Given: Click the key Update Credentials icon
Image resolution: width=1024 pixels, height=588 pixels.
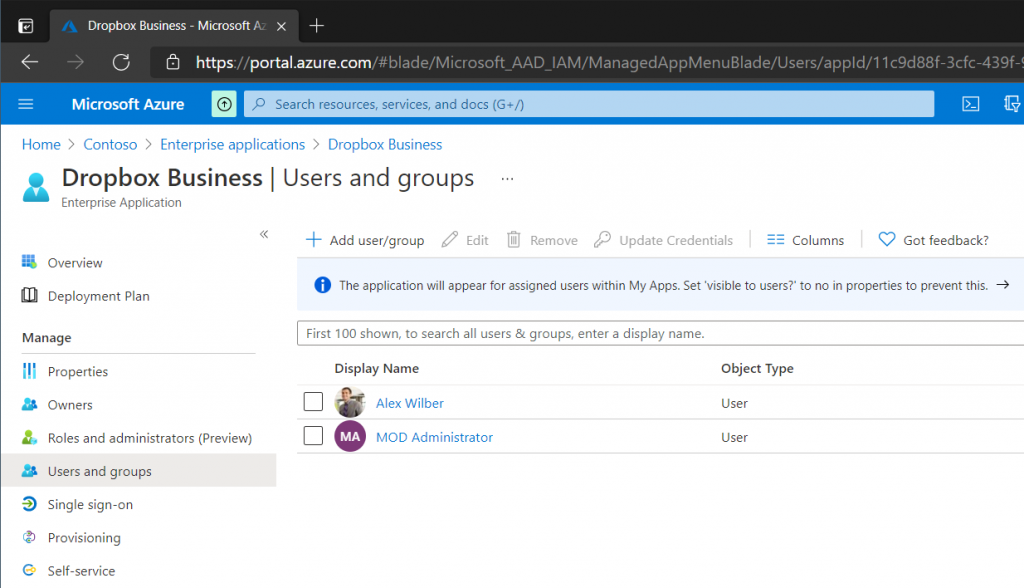Looking at the screenshot, I should point(602,240).
